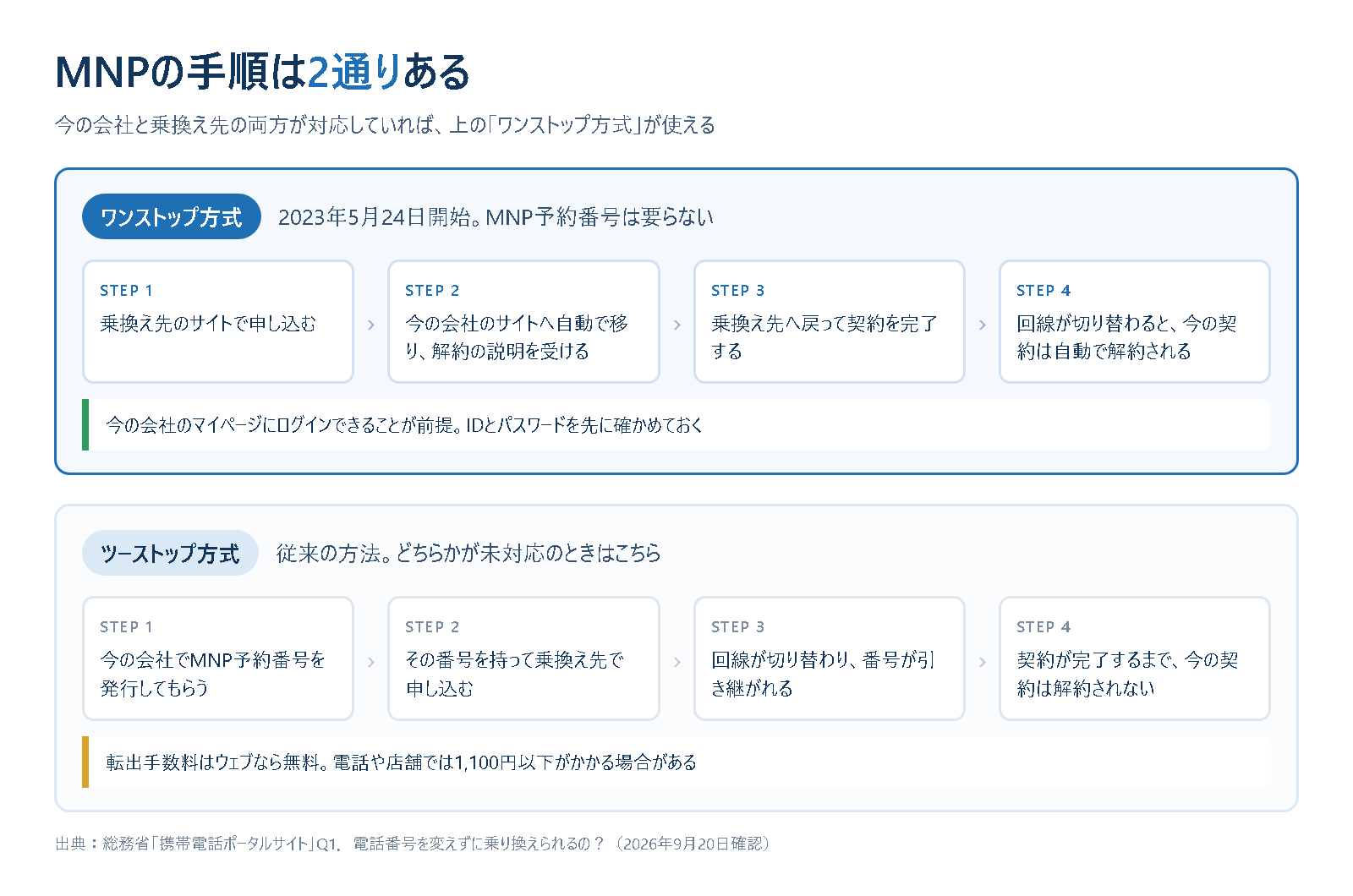Image resolution: width=1353 pixels, height=896 pixels.
Task: Click the chevron after 解約の説明を受ける card
Action: (676, 325)
